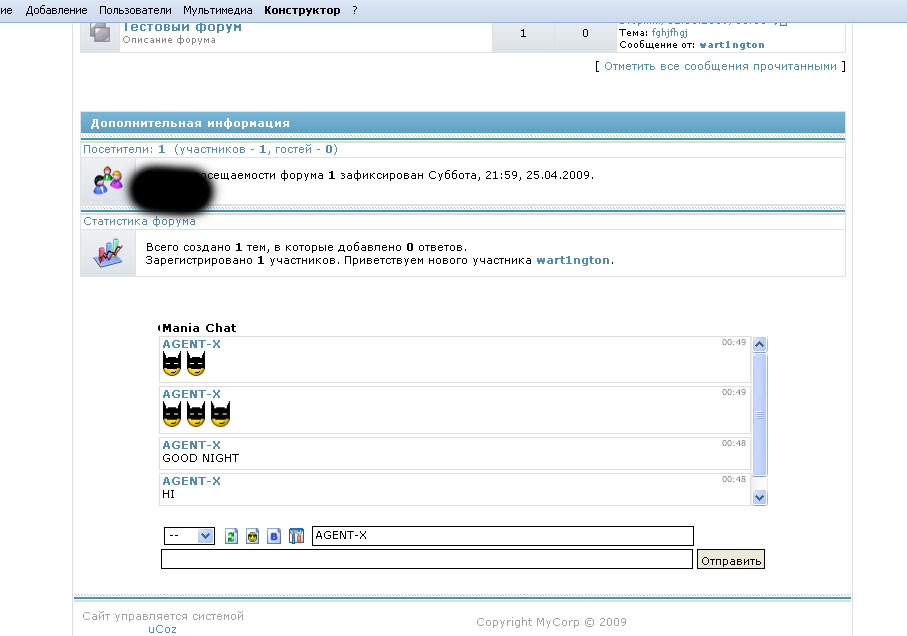Click AGENT-X name on the GOOD NIGHT message
Viewport: 907px width, 636px height.
[191, 445]
